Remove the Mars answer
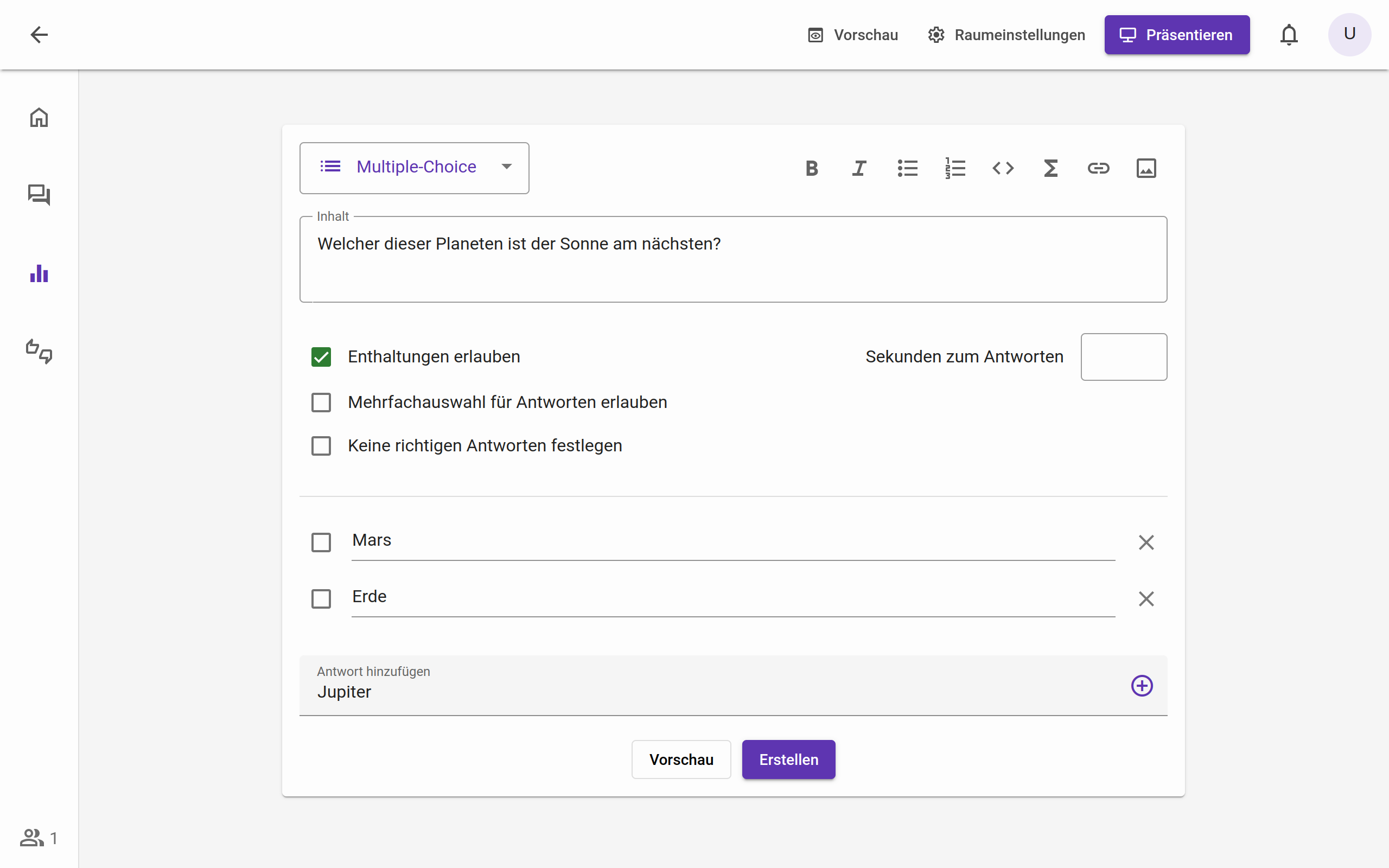The width and height of the screenshot is (1389, 868). tap(1145, 542)
